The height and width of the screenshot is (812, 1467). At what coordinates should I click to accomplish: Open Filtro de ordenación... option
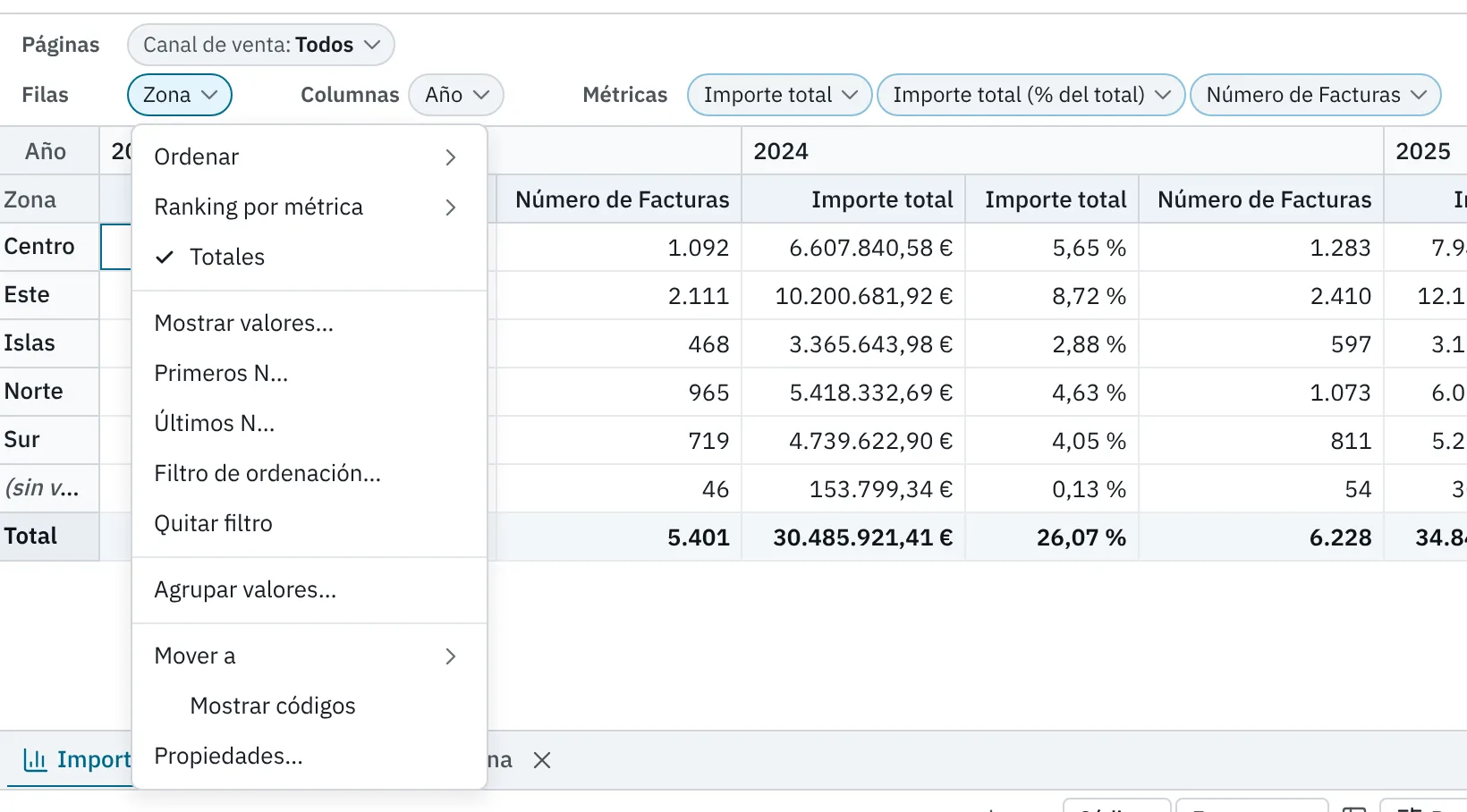[x=309, y=474]
